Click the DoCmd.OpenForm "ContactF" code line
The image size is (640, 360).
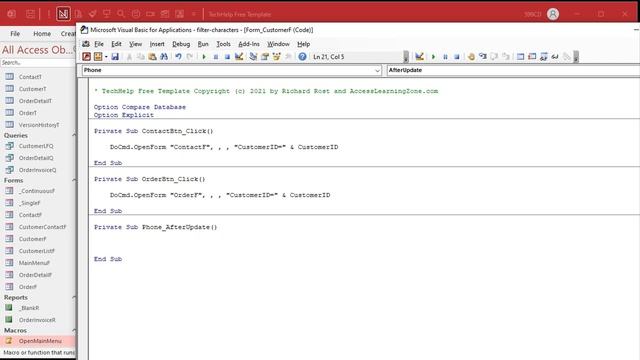pos(224,147)
